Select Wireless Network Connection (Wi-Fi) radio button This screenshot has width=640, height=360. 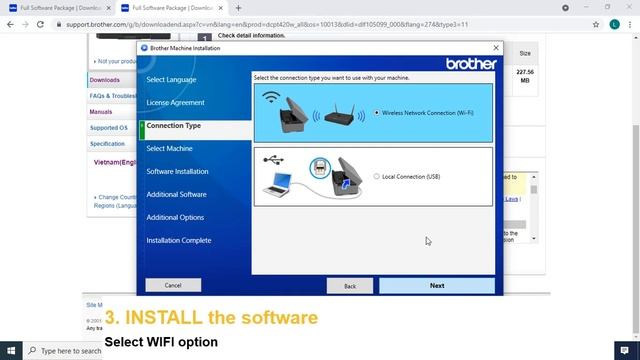(376, 113)
